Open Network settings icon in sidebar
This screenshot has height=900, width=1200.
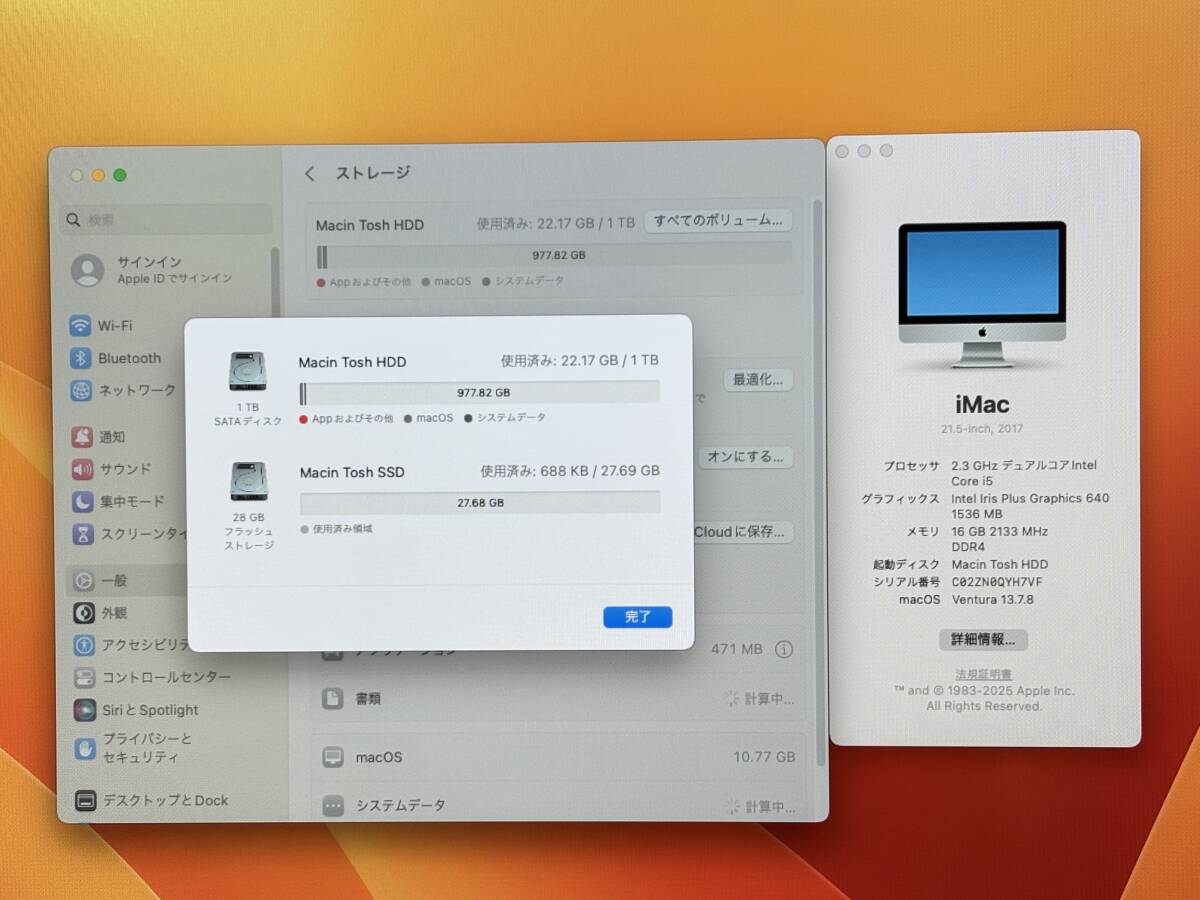pyautogui.click(x=82, y=390)
